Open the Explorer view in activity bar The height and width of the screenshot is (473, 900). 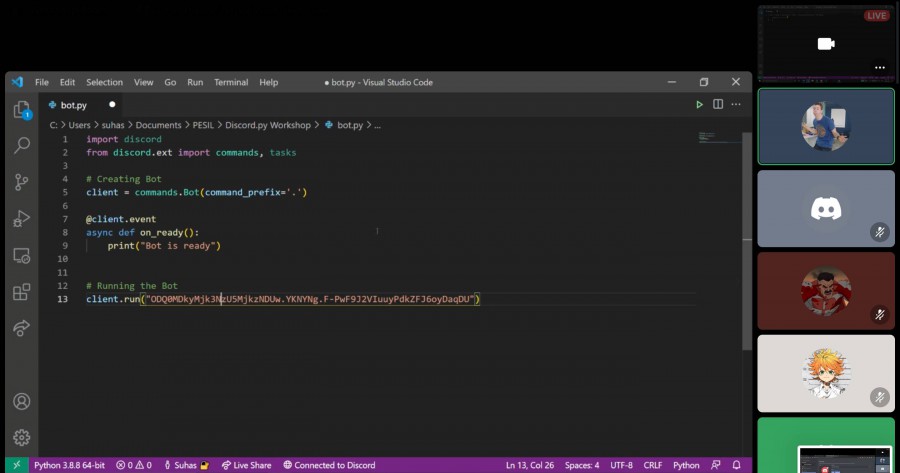tap(21, 109)
